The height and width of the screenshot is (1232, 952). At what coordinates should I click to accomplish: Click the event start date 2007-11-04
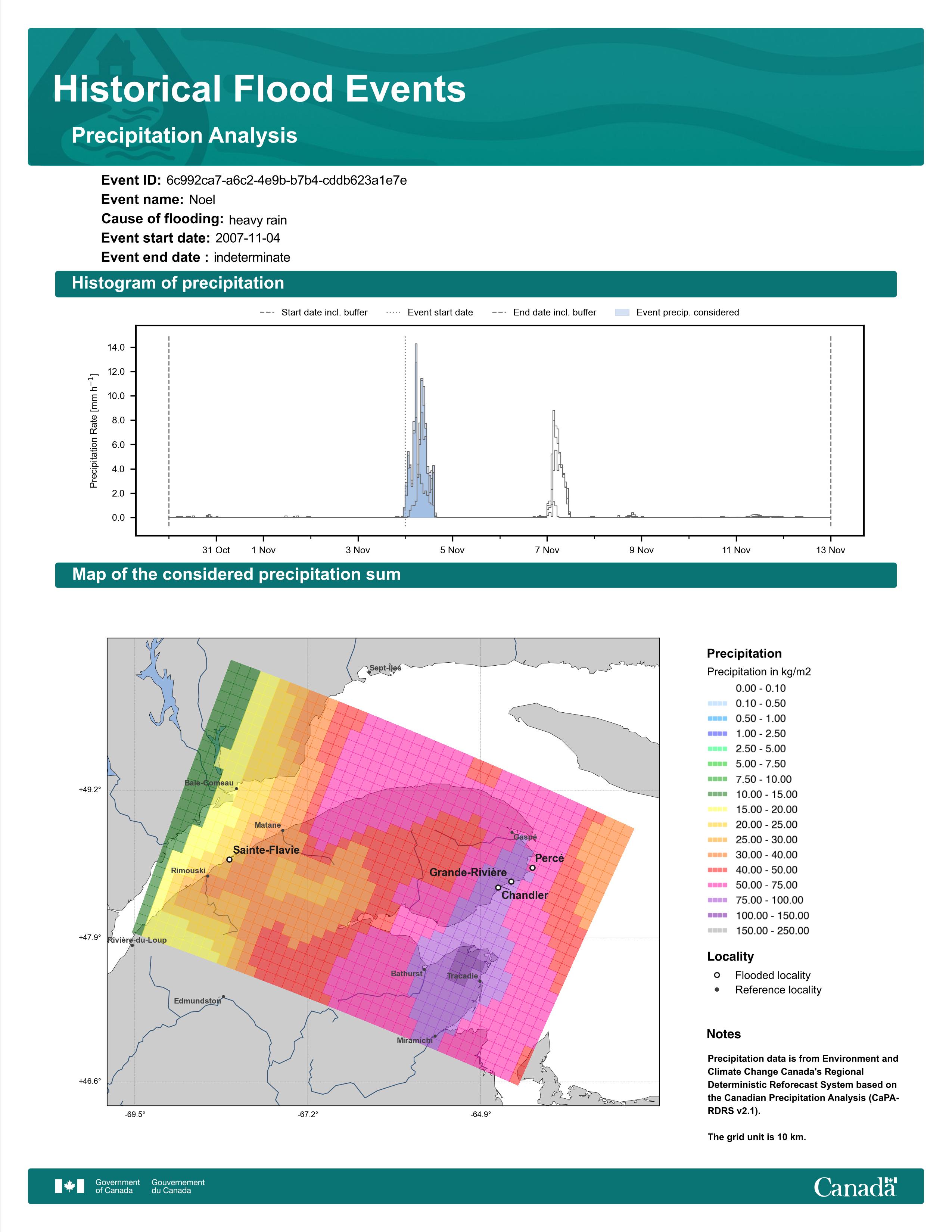(248, 238)
